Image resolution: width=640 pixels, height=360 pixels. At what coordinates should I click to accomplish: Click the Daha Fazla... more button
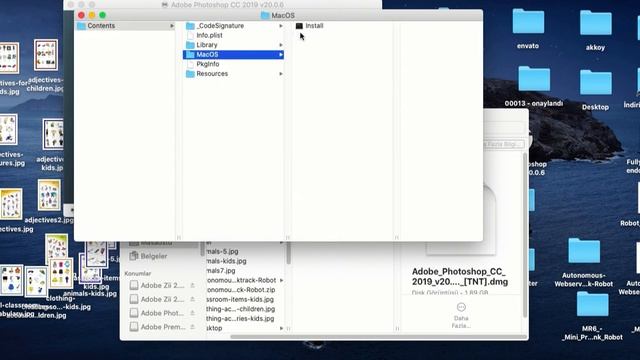[x=461, y=315]
